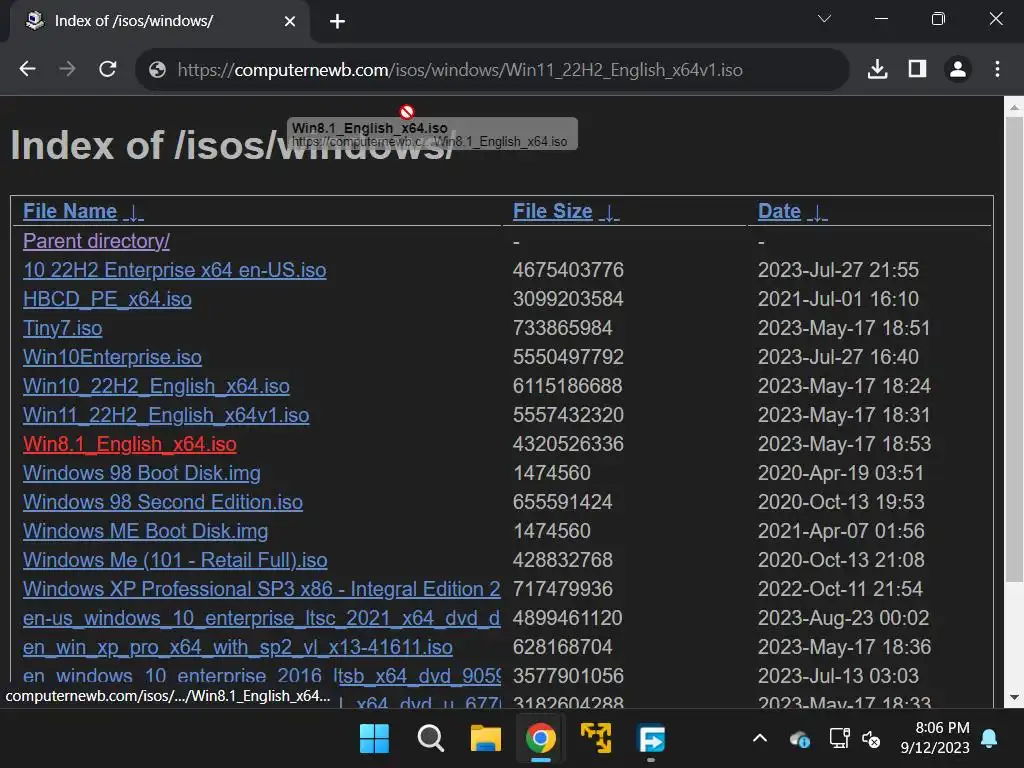The width and height of the screenshot is (1024, 768).
Task: Go back with the browser back arrow
Action: [27, 69]
